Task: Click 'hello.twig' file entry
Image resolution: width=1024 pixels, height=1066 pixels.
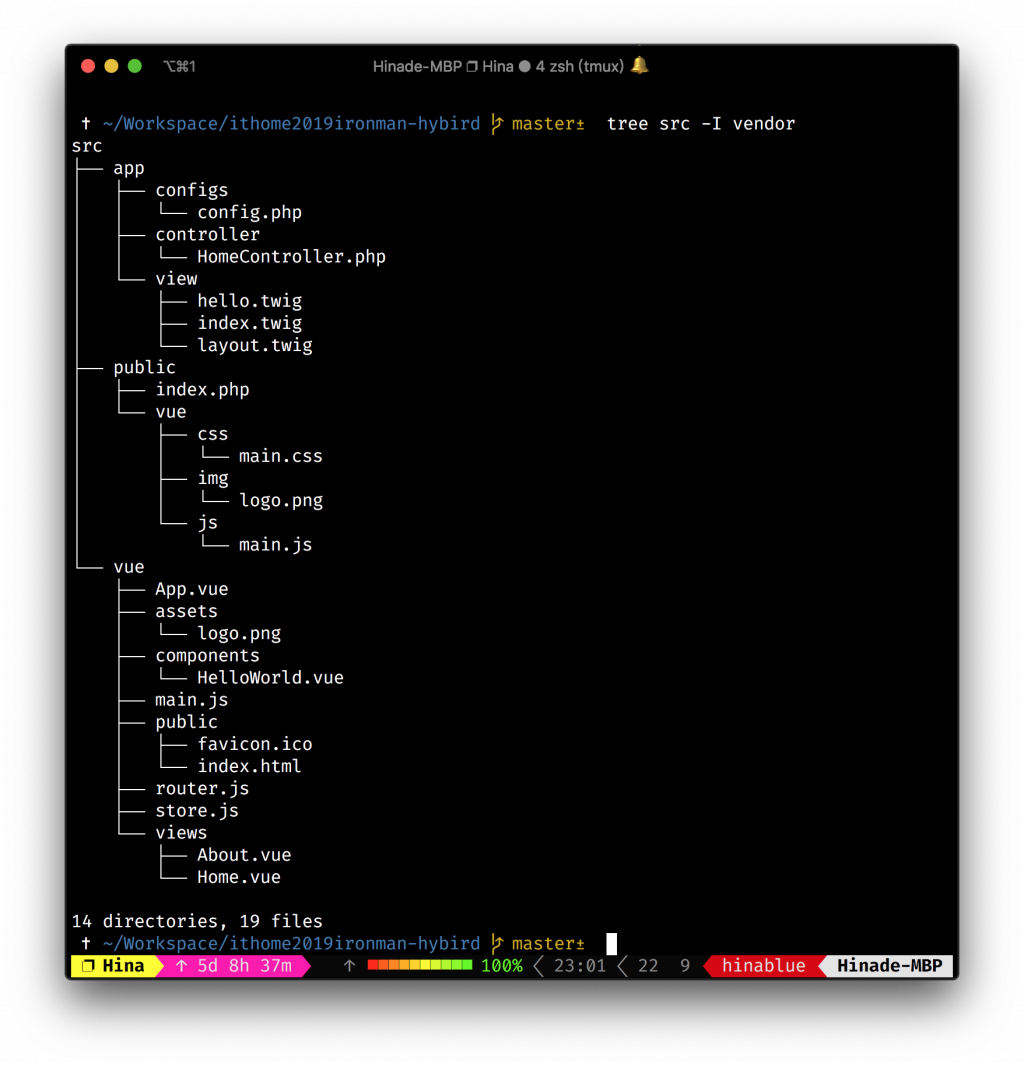Action: (x=250, y=301)
